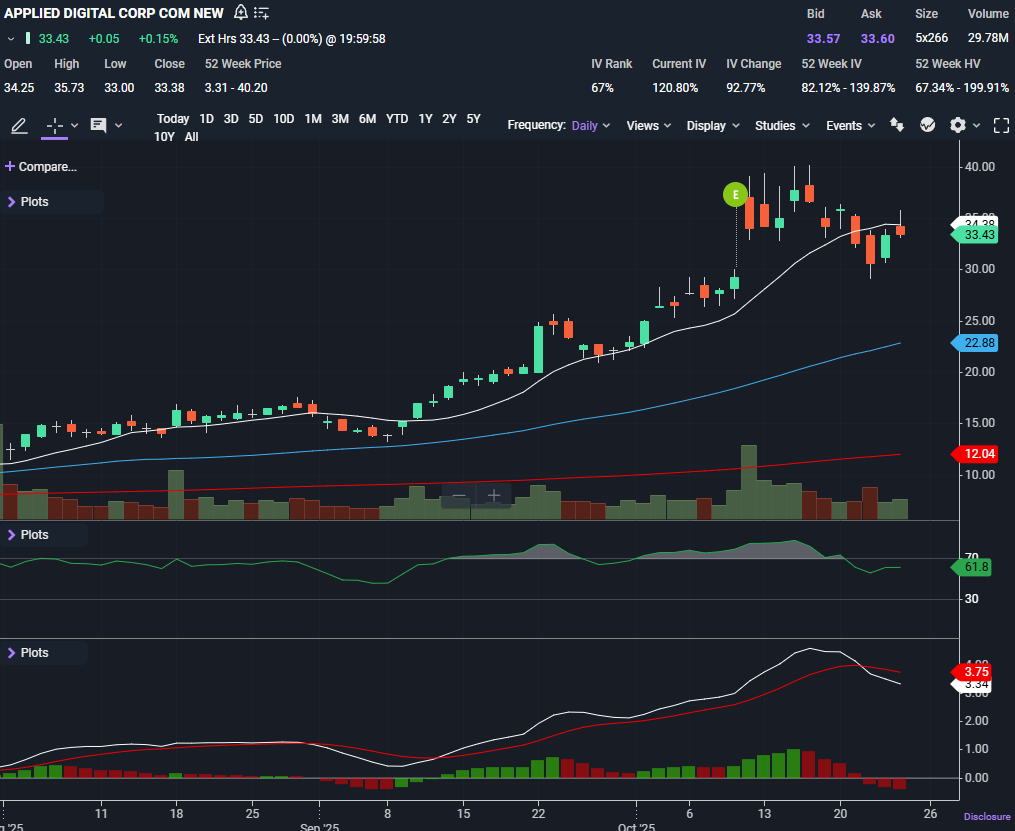This screenshot has width=1015, height=831.
Task: Click the Ask price 33.60
Action: 878,39
